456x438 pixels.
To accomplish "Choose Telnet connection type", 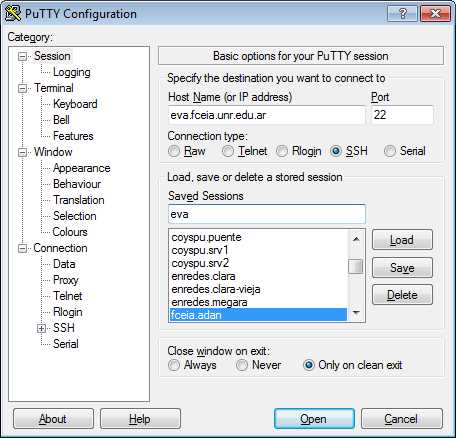I will (x=228, y=151).
